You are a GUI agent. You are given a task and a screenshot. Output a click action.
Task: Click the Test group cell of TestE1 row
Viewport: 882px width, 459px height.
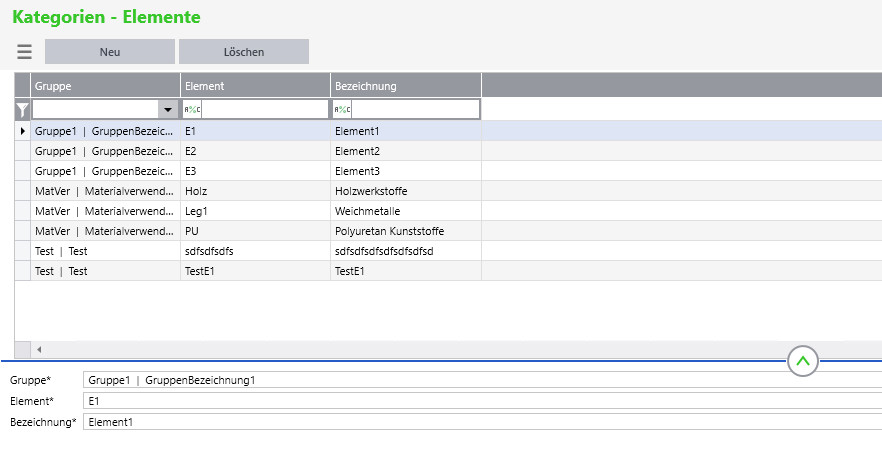[x=105, y=271]
